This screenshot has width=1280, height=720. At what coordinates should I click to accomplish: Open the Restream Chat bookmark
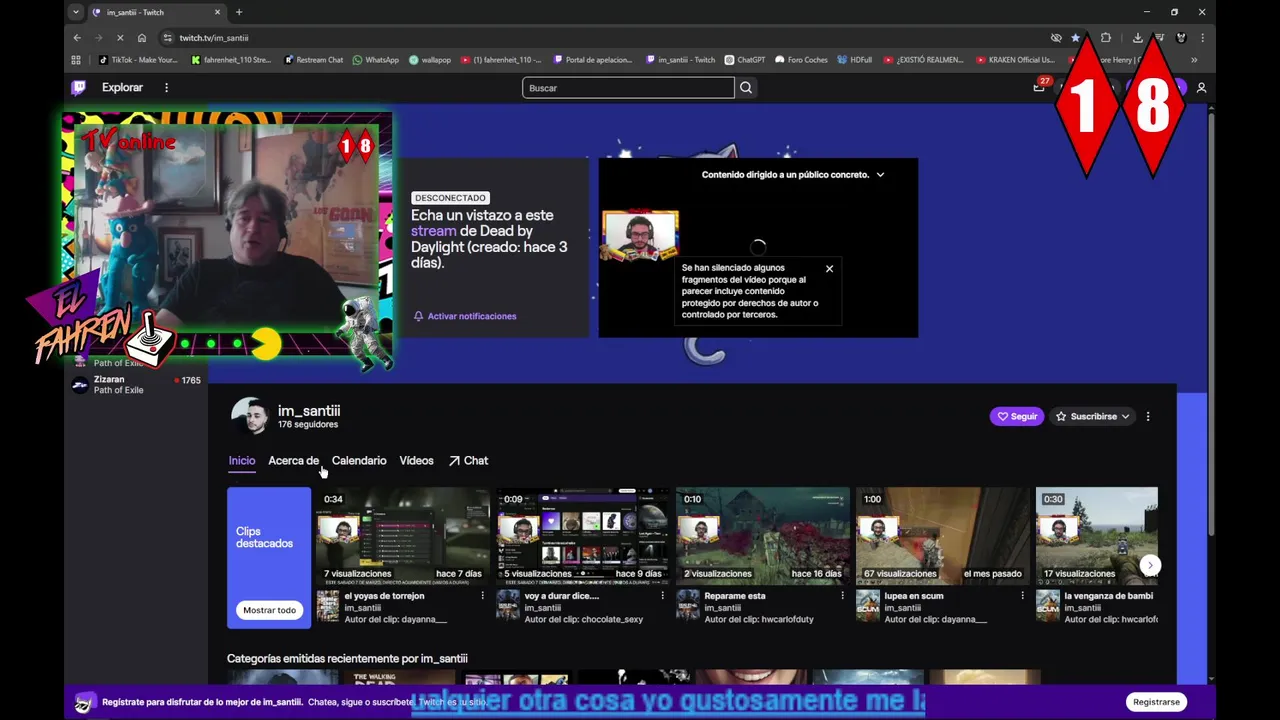tap(313, 60)
